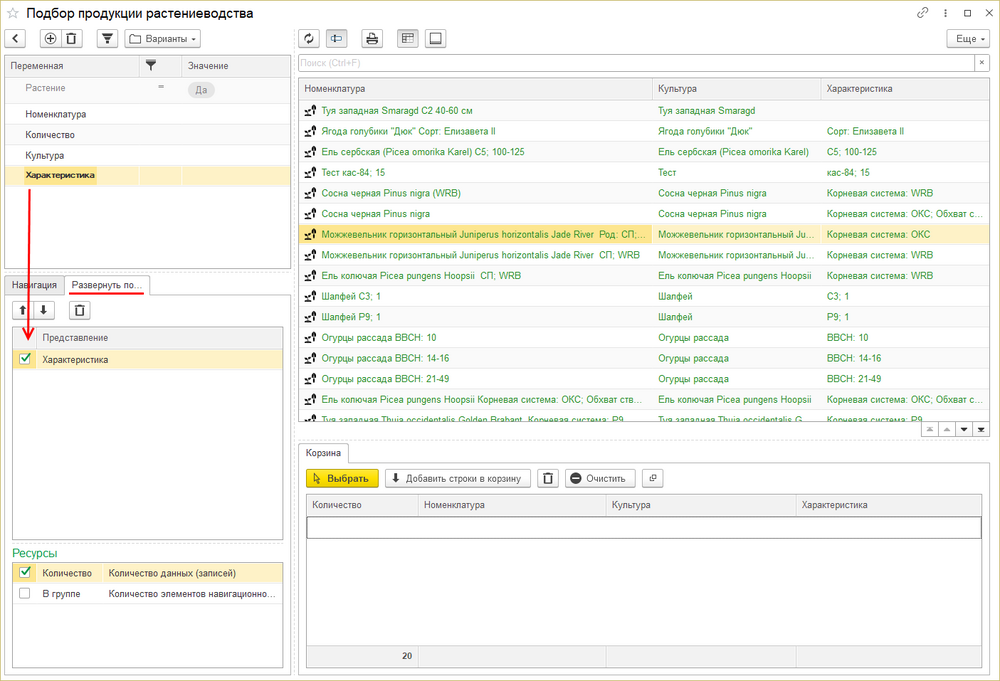Switch to the Навигация tab

35,285
